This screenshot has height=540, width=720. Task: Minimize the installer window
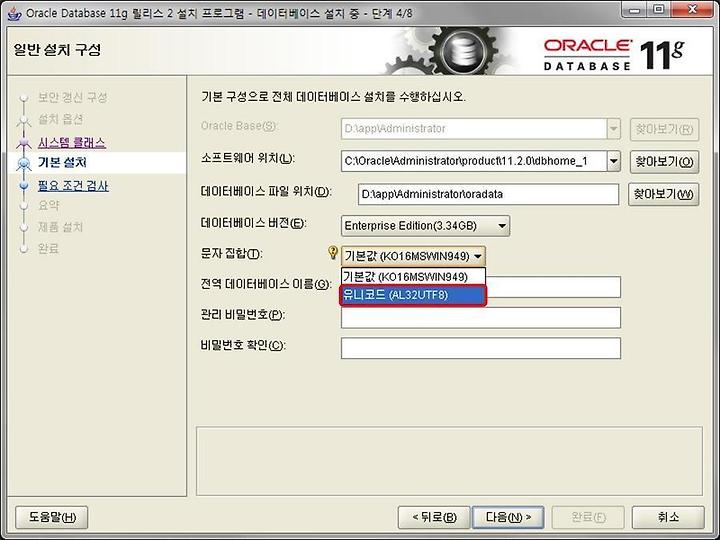[636, 10]
